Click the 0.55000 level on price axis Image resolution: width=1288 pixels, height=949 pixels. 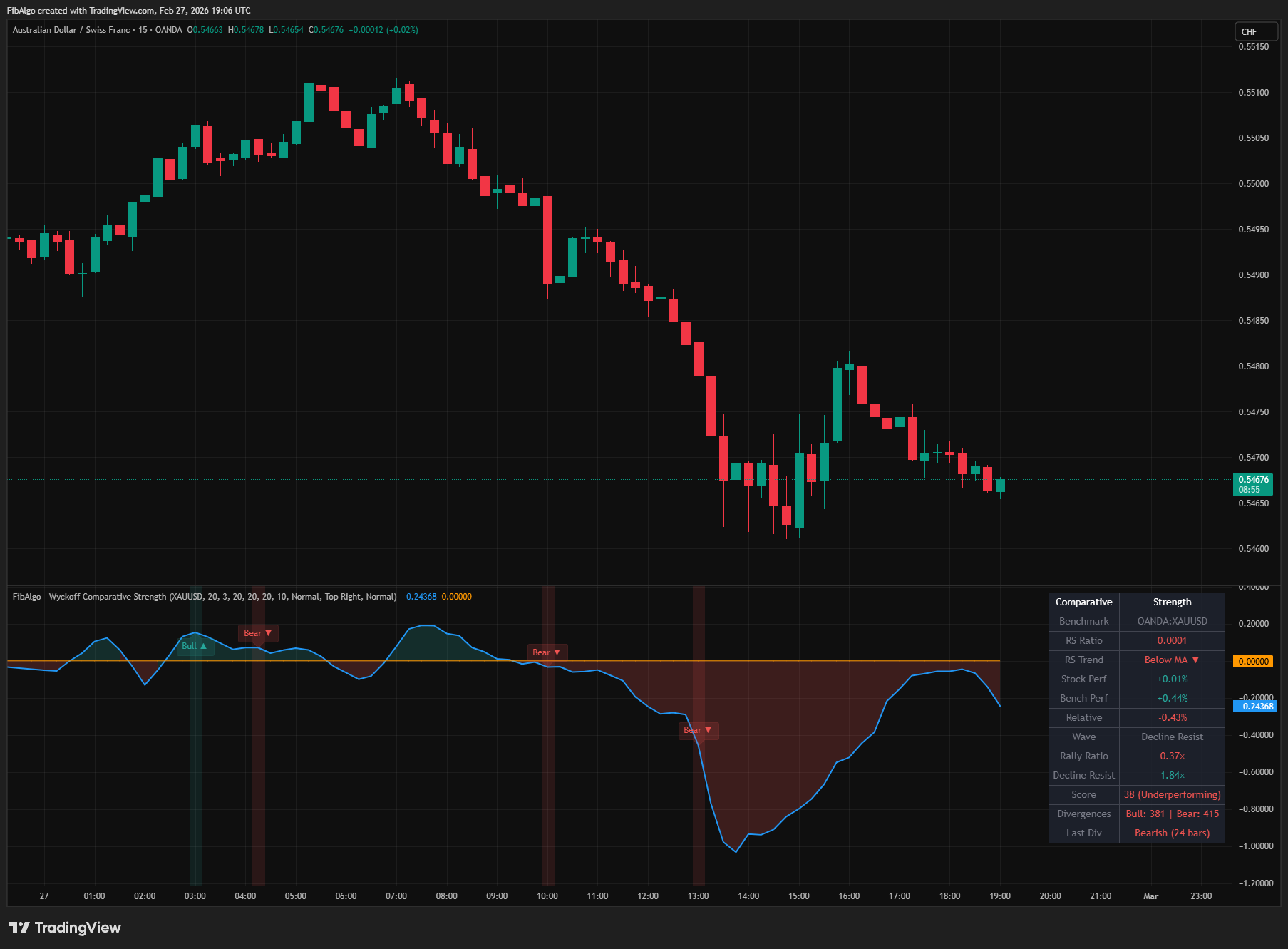[1253, 184]
